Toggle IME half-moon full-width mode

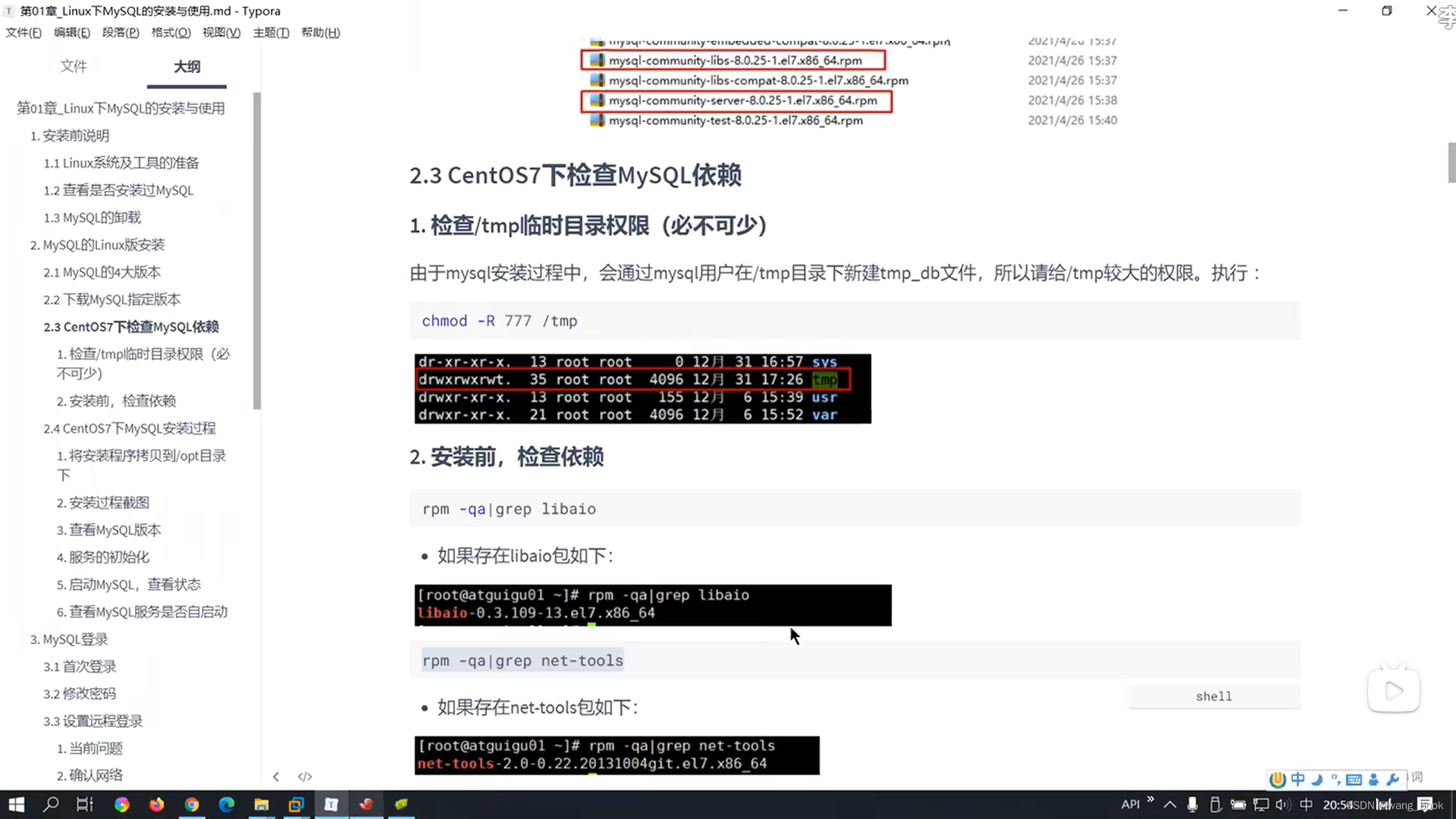[1316, 780]
